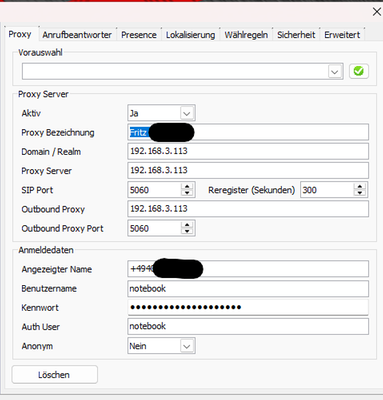
Task: Open the Lokalisierung tab
Action: pyautogui.click(x=190, y=35)
